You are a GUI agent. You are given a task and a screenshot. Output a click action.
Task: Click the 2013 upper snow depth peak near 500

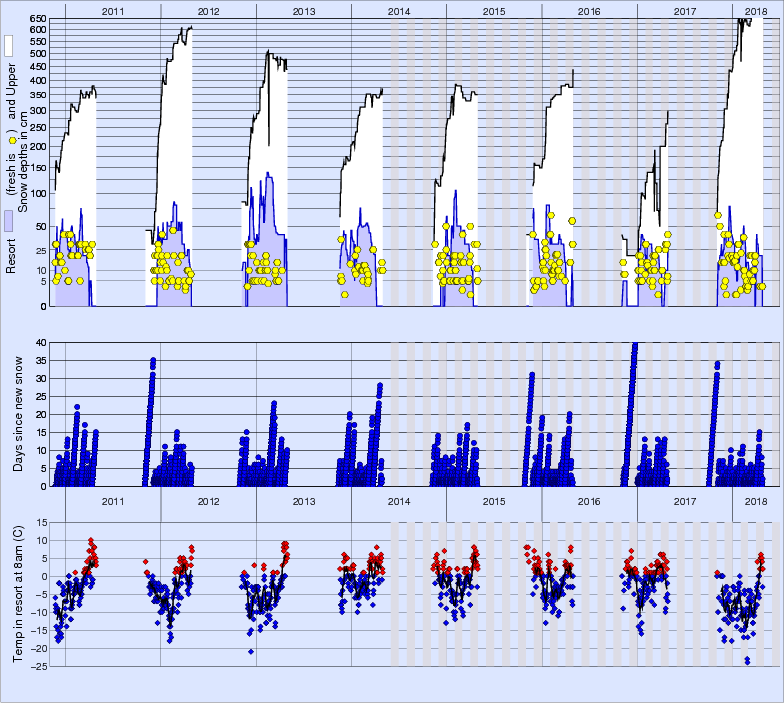pyautogui.click(x=268, y=54)
